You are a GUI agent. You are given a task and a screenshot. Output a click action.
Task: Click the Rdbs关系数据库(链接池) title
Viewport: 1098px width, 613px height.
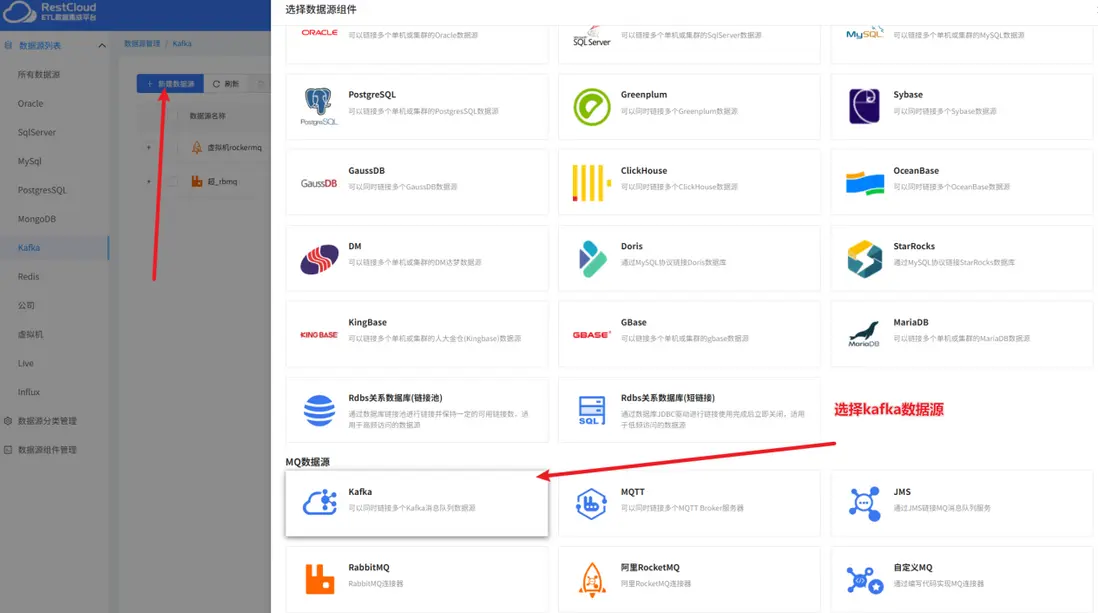[x=395, y=398]
